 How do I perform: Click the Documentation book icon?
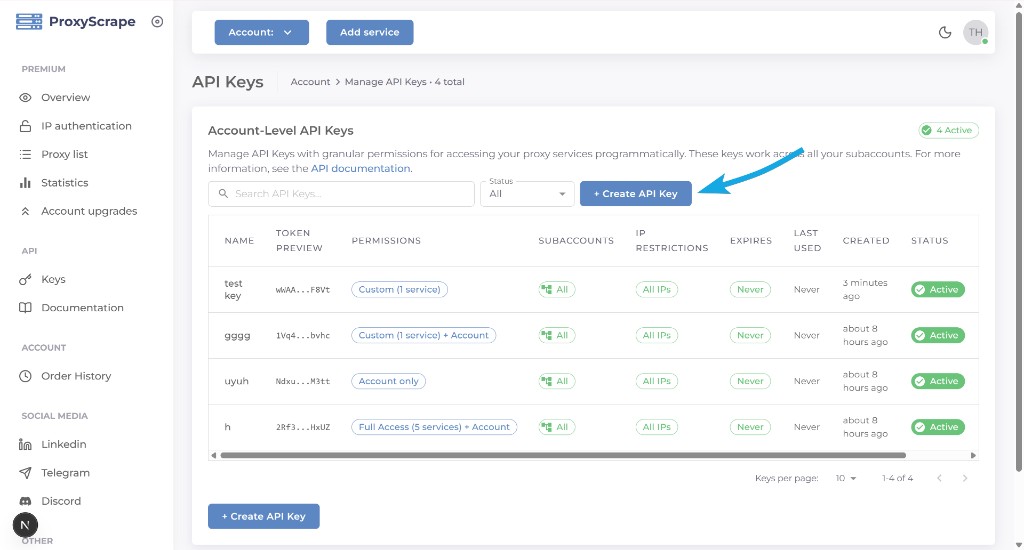pyautogui.click(x=25, y=308)
